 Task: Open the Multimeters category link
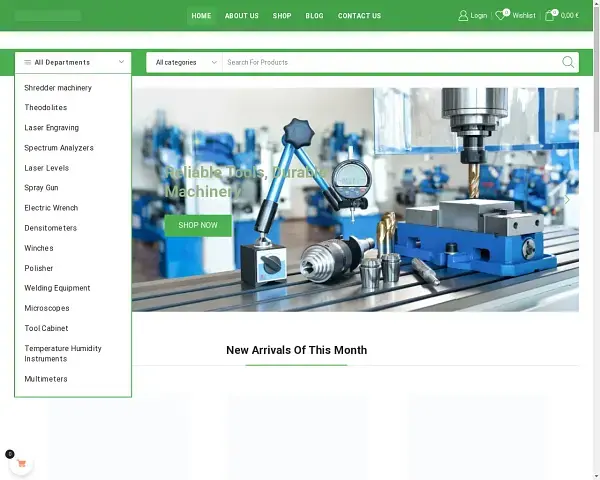click(46, 379)
